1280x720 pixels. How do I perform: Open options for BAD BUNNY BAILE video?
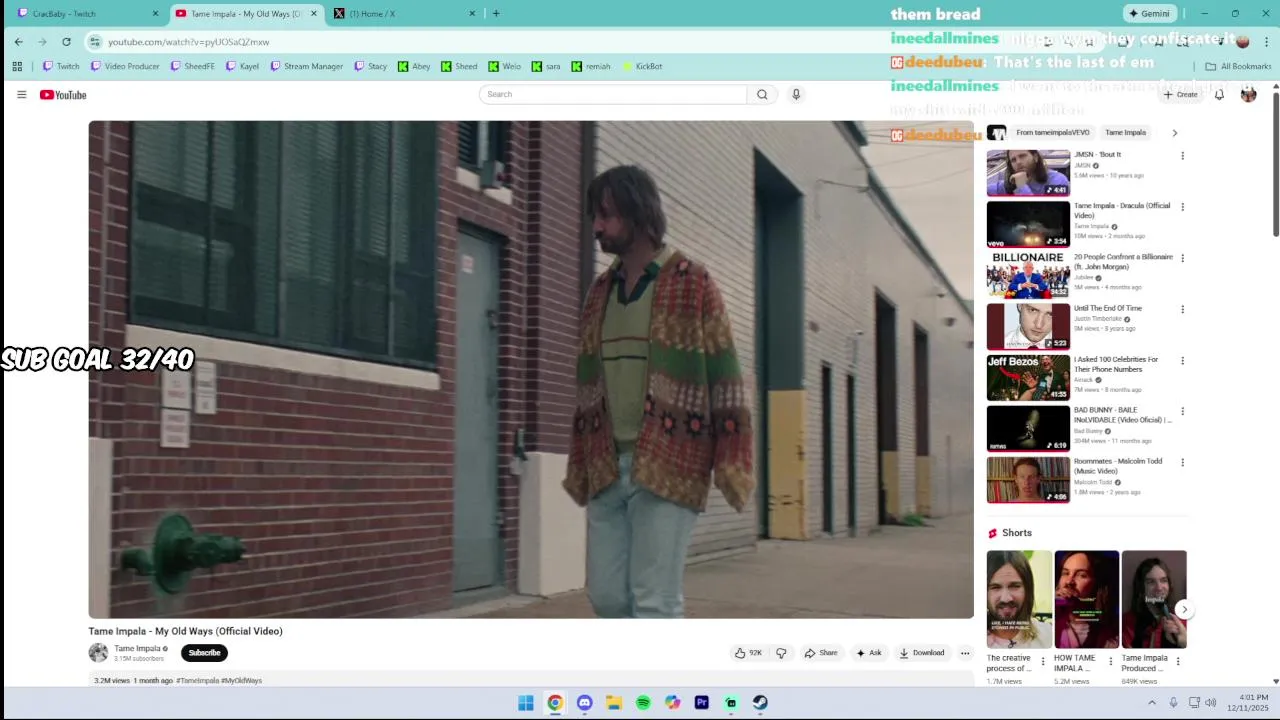coord(1182,411)
